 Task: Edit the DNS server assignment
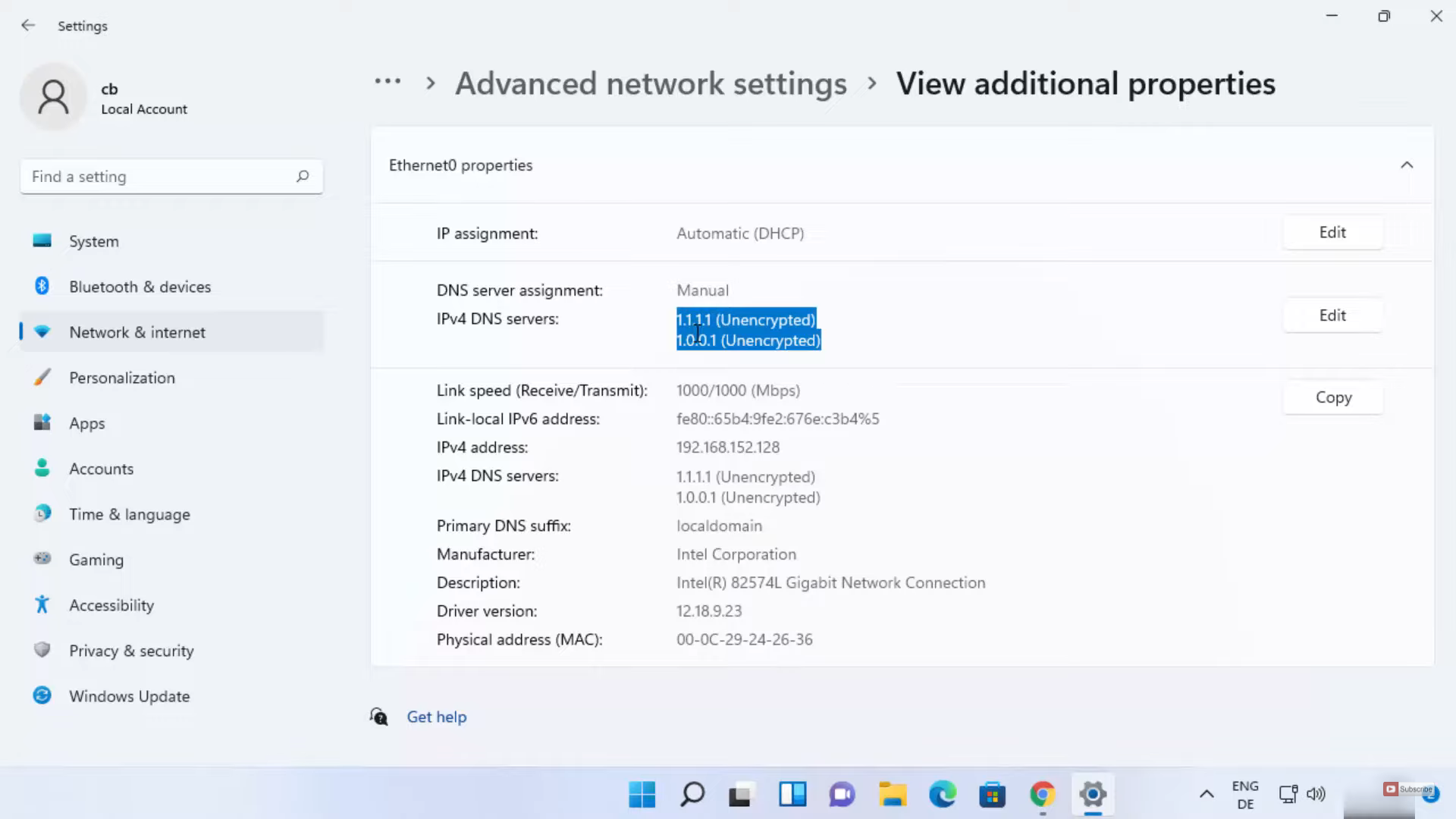click(1332, 315)
